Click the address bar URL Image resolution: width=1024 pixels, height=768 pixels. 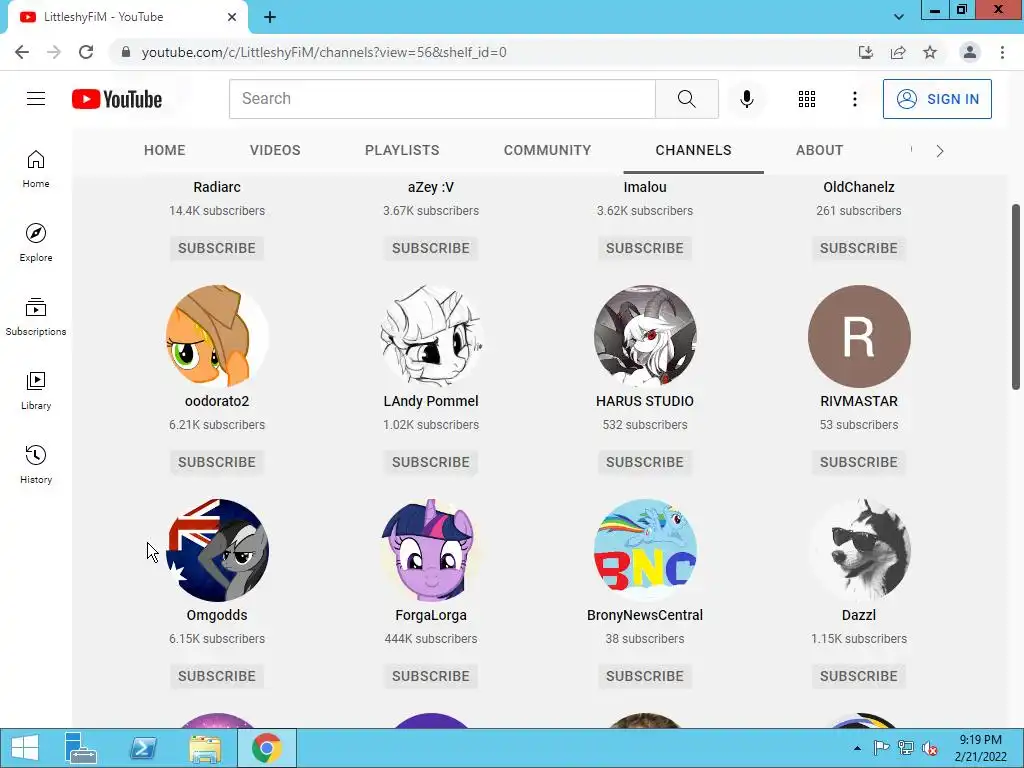[x=324, y=52]
